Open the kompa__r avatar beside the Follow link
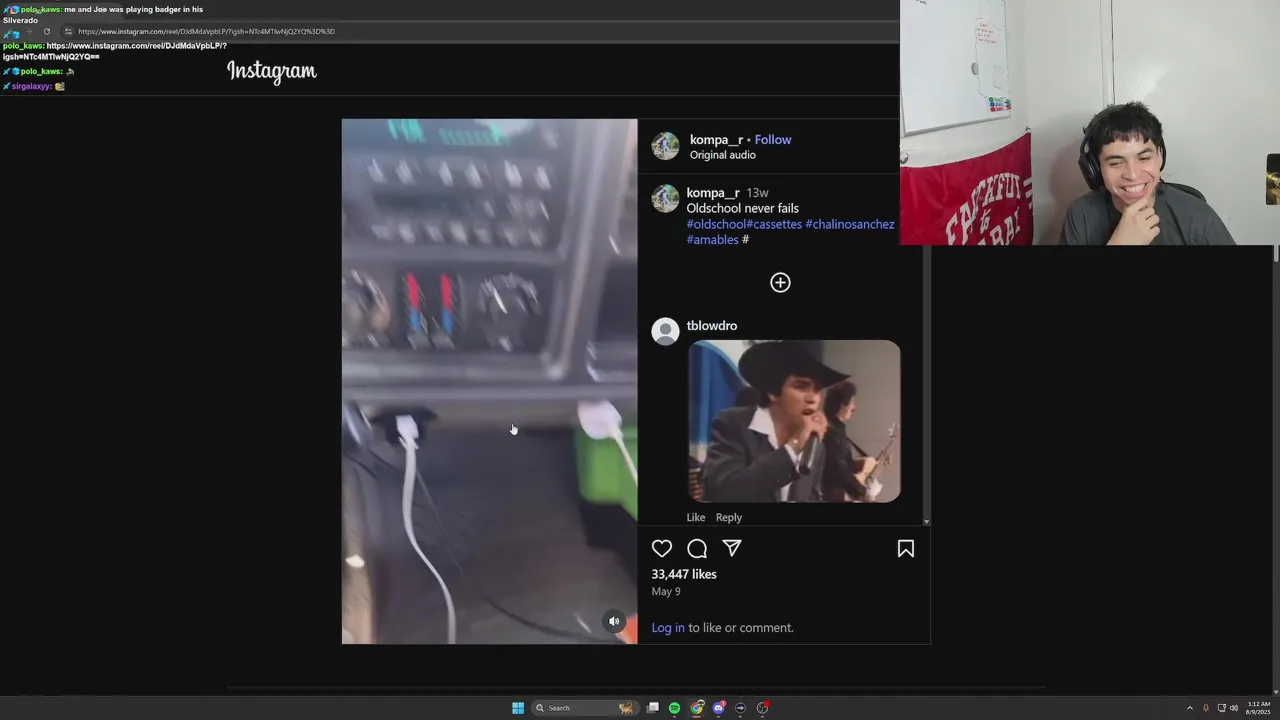The height and width of the screenshot is (720, 1280). tap(665, 146)
